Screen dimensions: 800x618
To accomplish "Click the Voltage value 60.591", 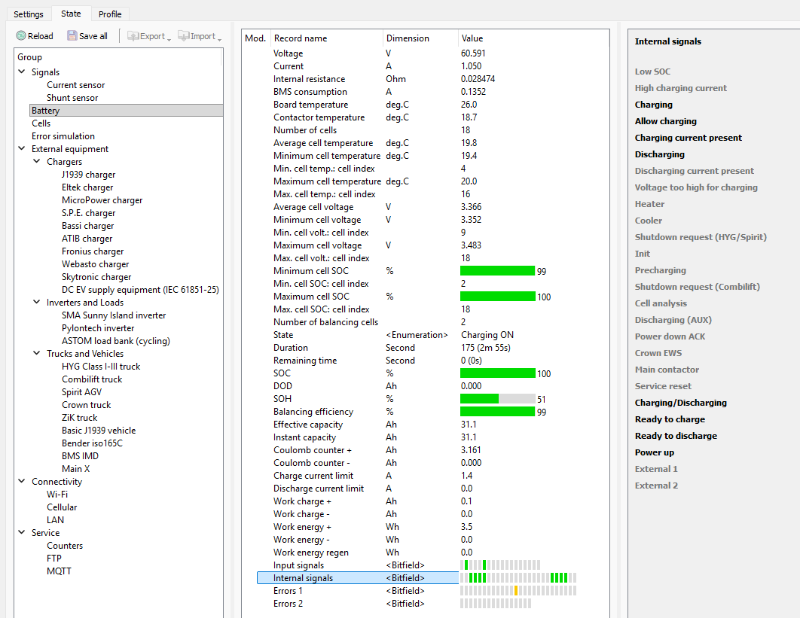I will 473,53.
